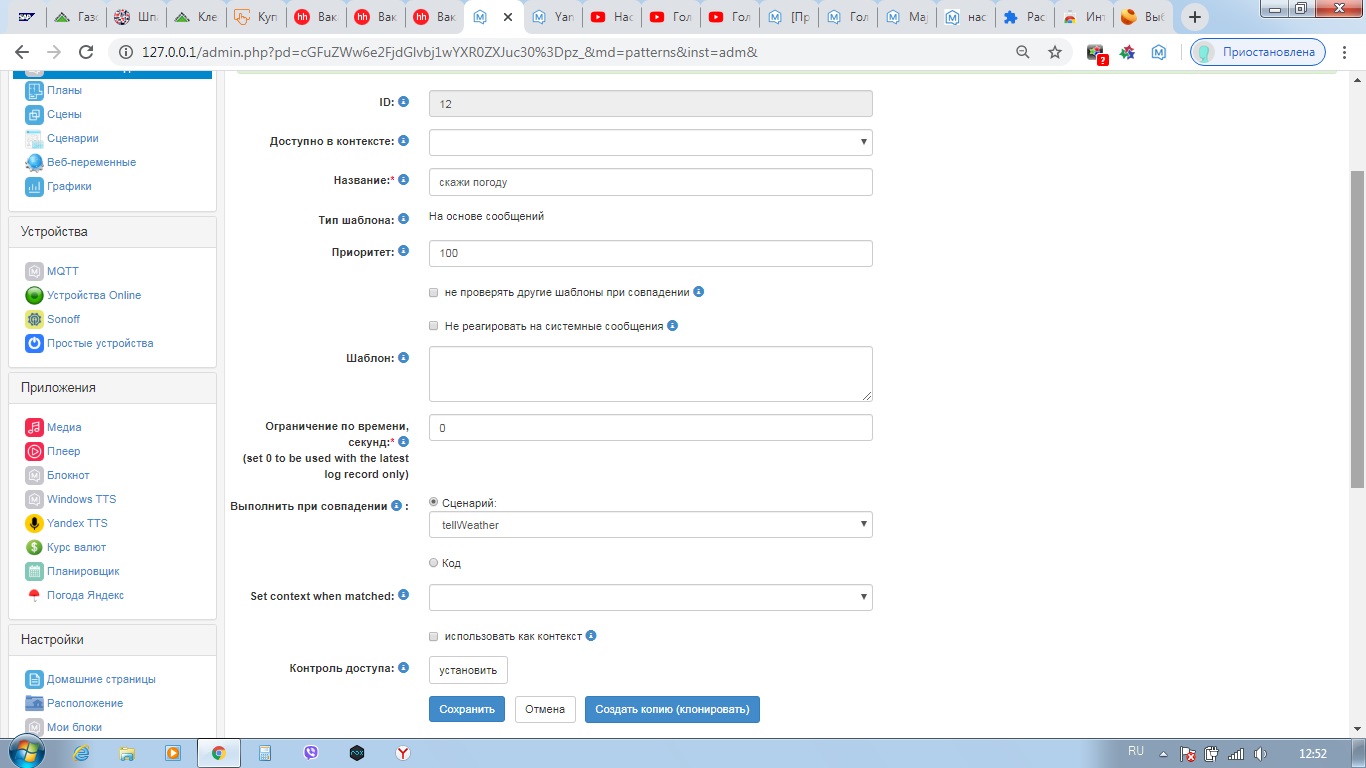Viewport: 1366px width, 768px height.
Task: Switch to the 'Шпа' browser tab
Action: [137, 17]
